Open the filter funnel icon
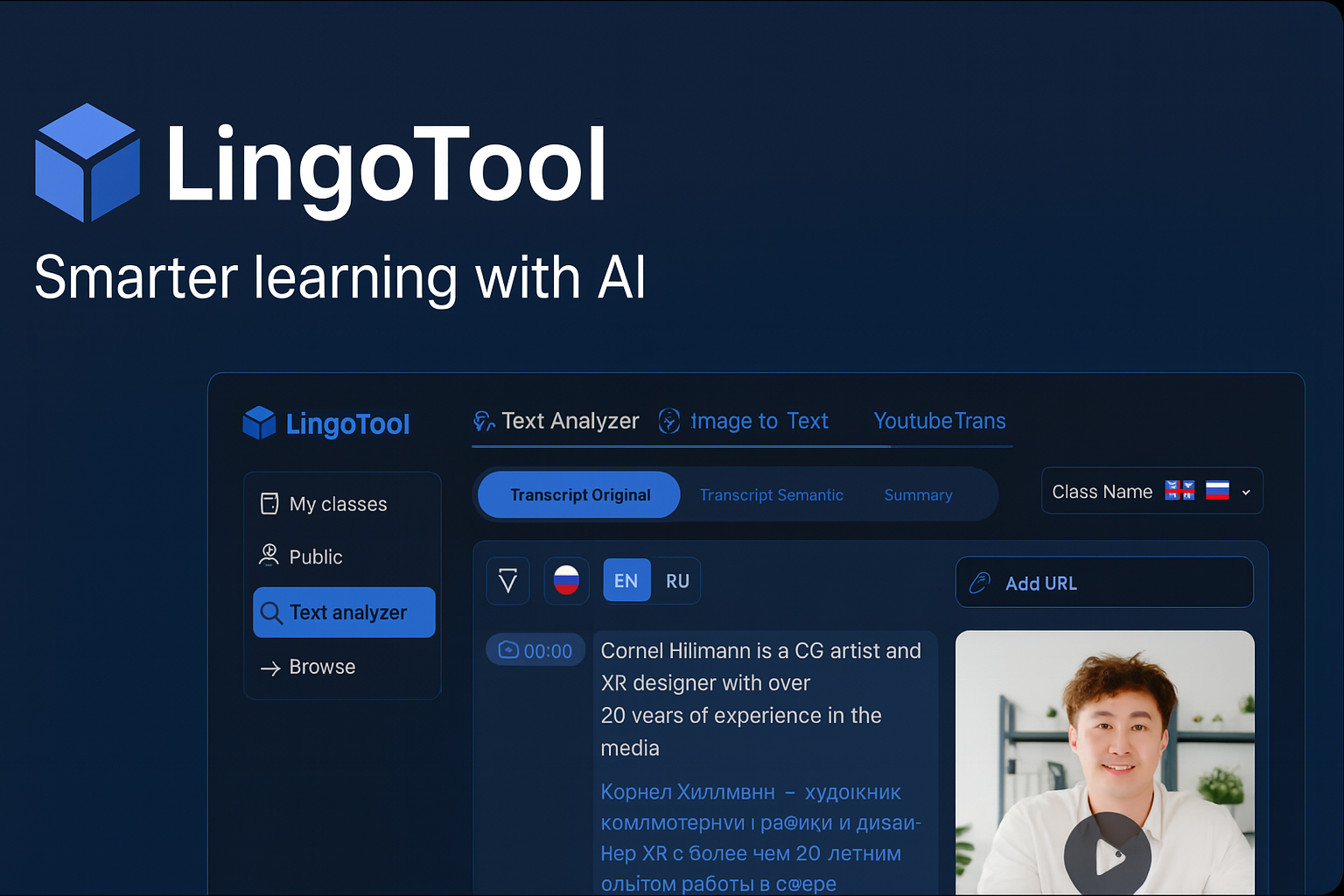1344x896 pixels. pos(507,580)
